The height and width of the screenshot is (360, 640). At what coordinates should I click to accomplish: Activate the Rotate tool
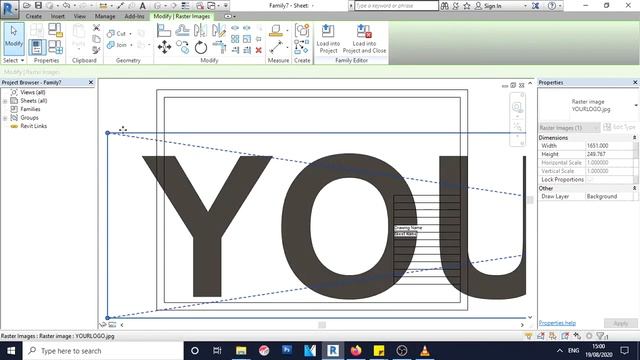[200, 48]
